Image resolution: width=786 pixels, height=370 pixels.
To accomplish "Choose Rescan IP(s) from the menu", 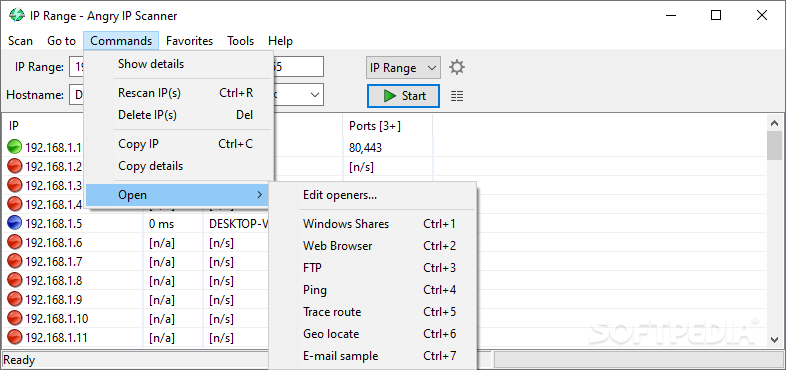I will (x=179, y=93).
